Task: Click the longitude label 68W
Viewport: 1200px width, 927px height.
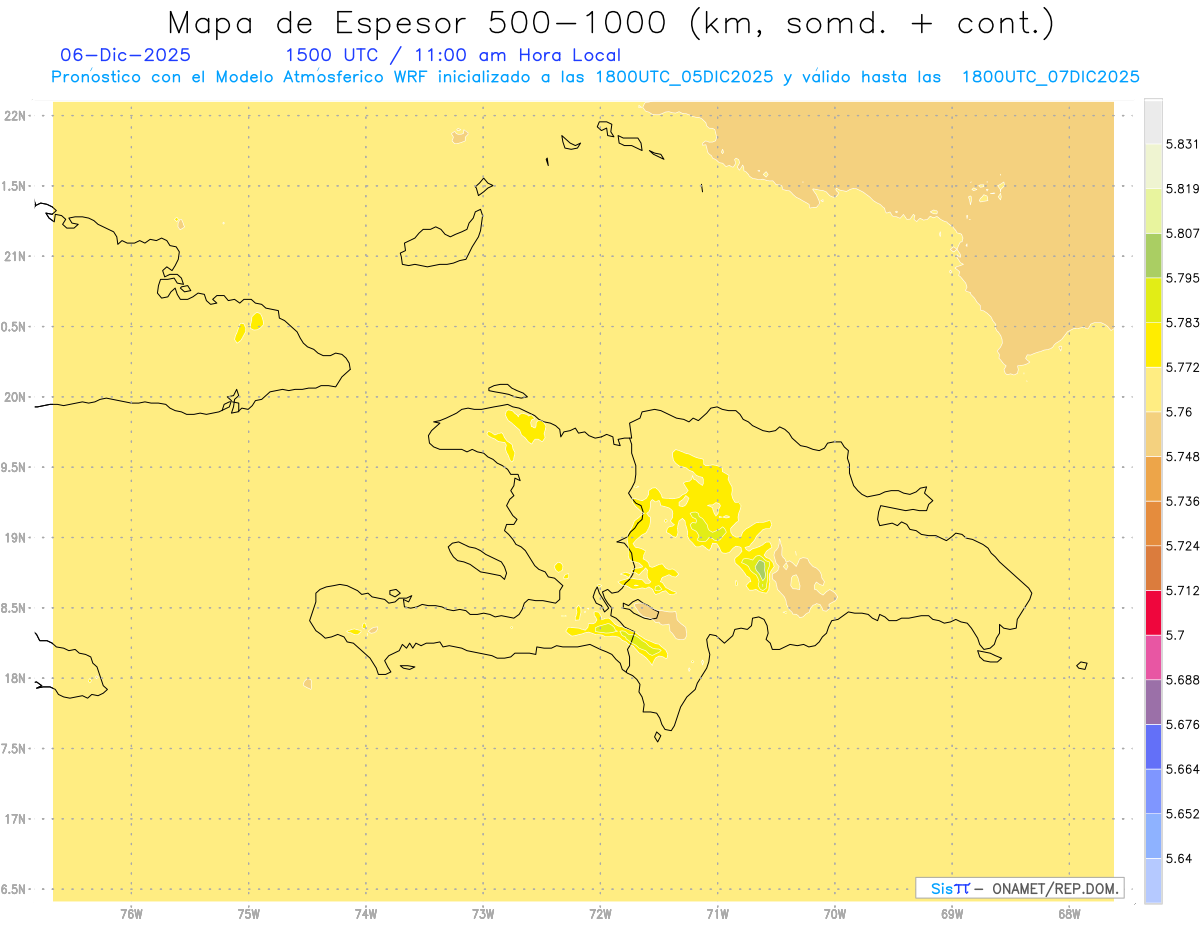Action: [1069, 914]
